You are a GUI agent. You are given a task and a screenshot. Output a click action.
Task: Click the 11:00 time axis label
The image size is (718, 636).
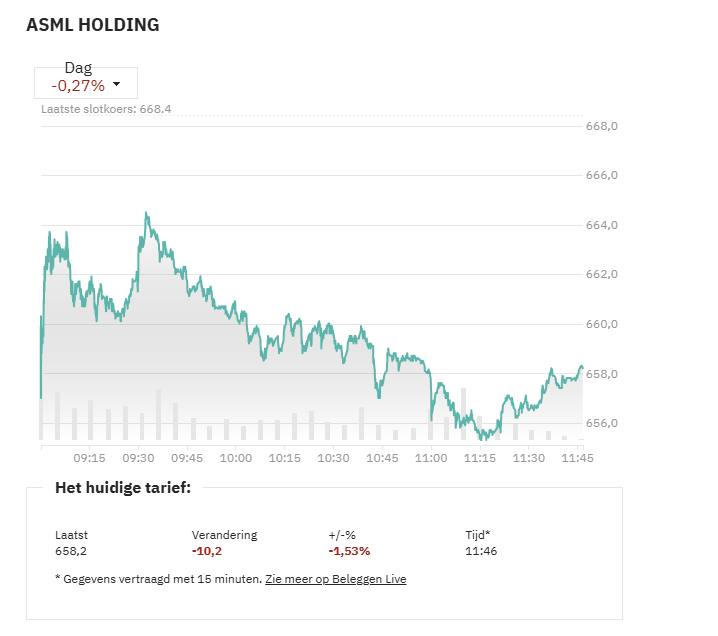pos(431,457)
